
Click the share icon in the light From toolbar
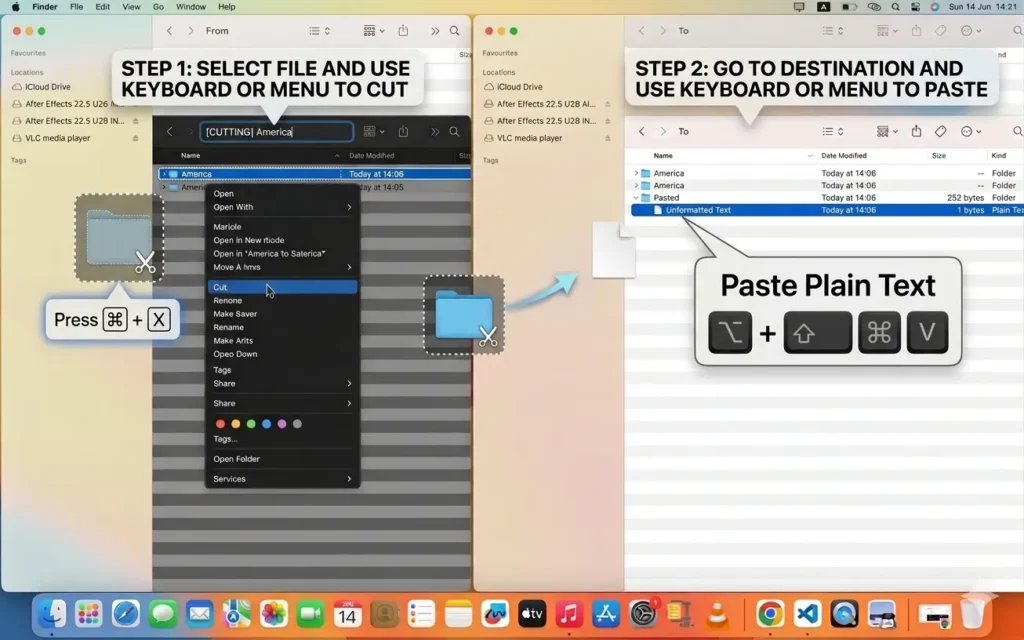coord(404,31)
